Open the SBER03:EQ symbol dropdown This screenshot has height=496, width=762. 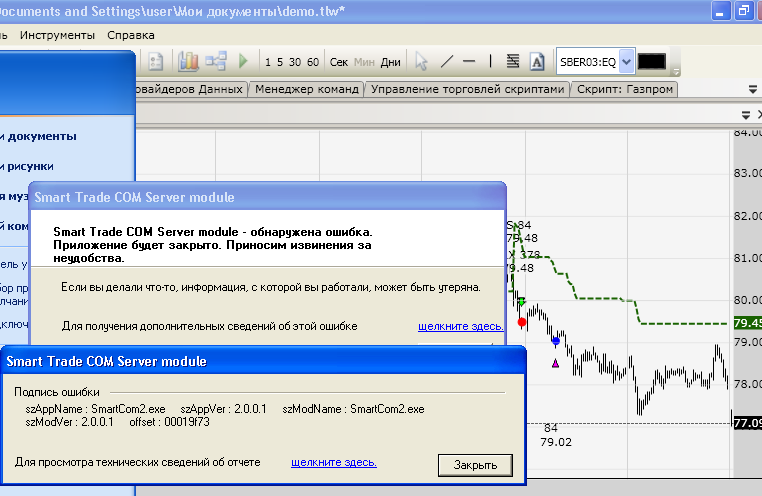[x=627, y=62]
